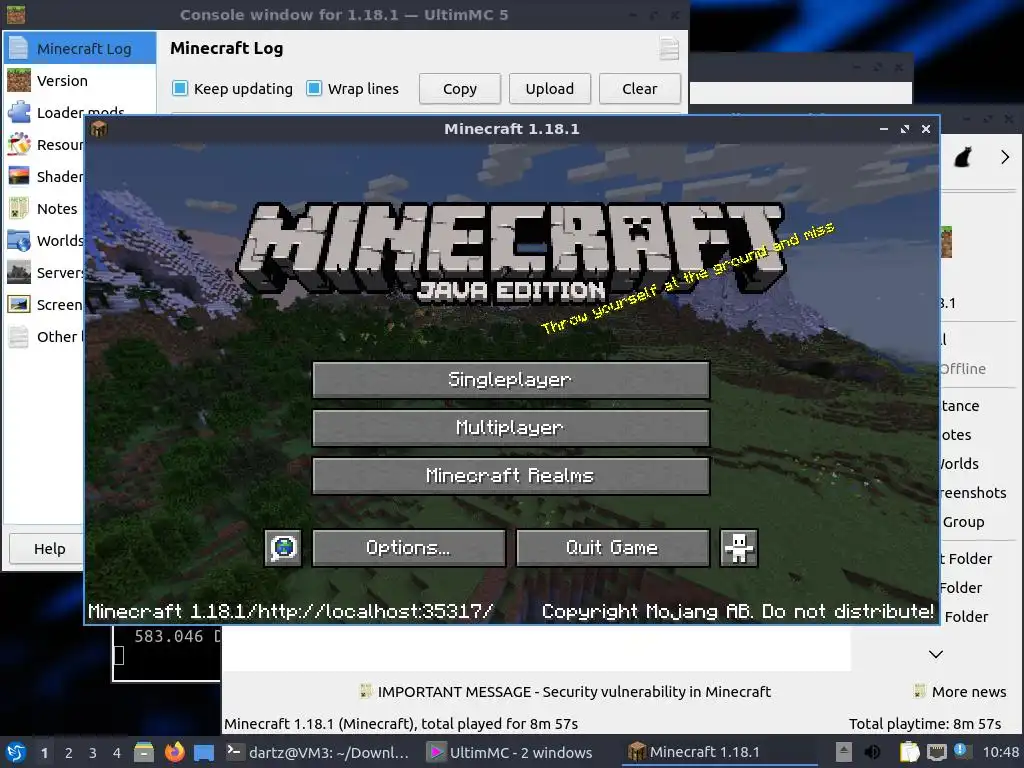Open the language globe icon in Minecraft
The image size is (1024, 768).
pos(283,547)
